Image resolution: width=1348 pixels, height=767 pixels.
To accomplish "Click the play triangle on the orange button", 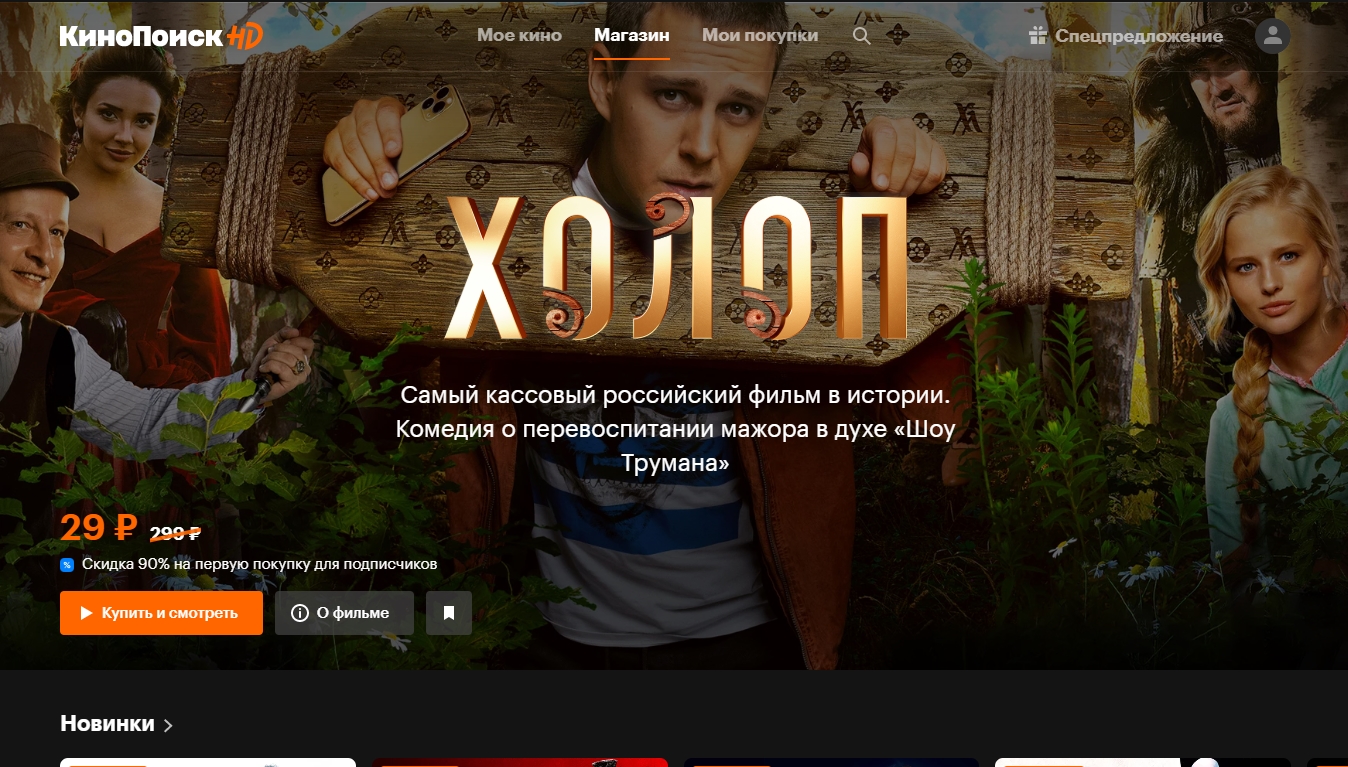I will pos(87,613).
